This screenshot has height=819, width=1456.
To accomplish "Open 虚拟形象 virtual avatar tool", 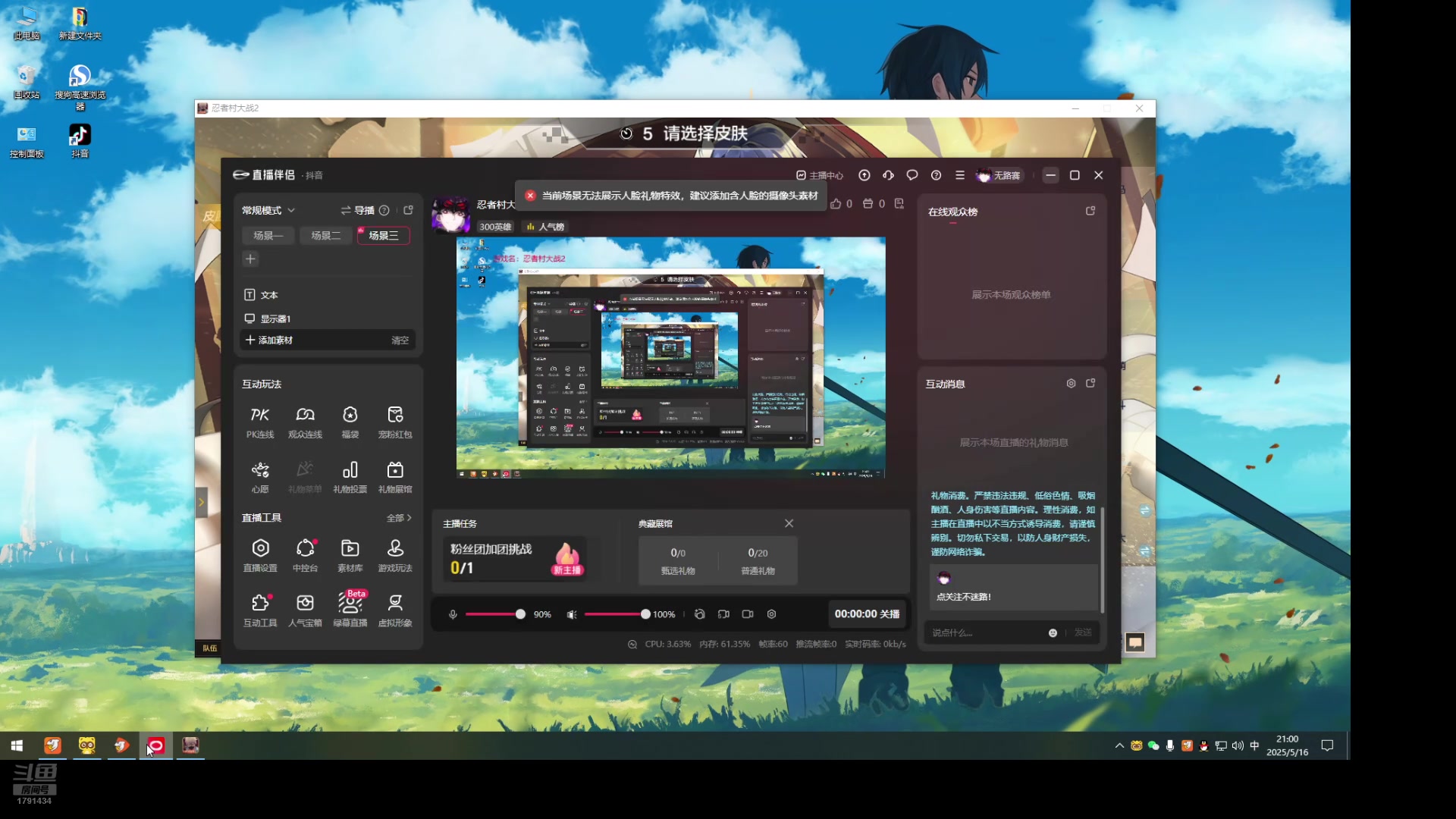I will tap(395, 610).
